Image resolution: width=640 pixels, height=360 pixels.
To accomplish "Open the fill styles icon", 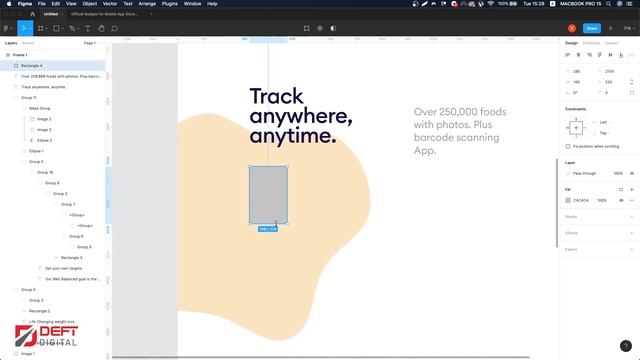I will coord(621,189).
